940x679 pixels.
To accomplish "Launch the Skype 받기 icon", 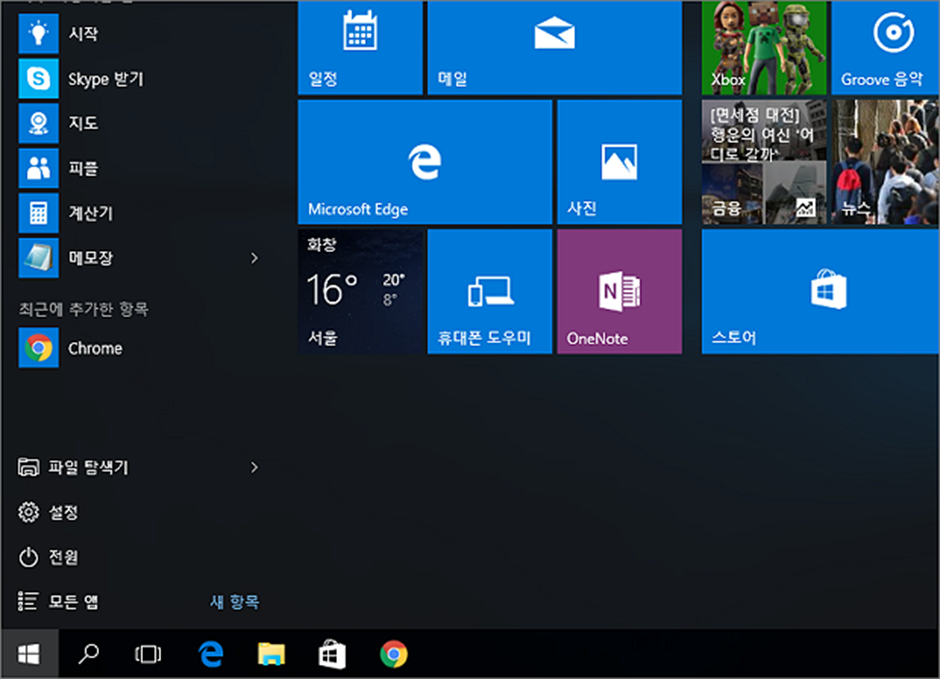I will (38, 79).
